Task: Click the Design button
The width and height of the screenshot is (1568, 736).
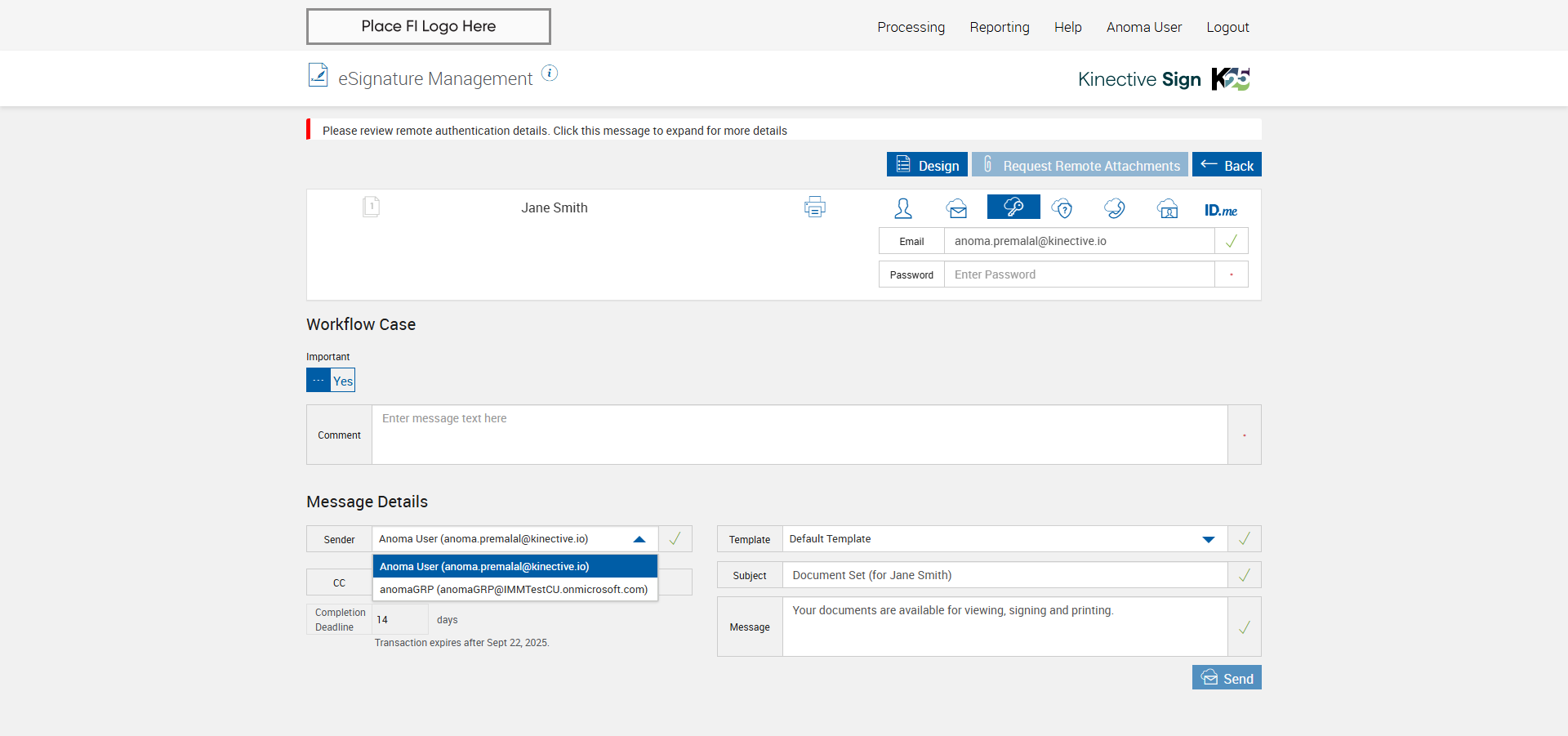Action: (x=927, y=165)
